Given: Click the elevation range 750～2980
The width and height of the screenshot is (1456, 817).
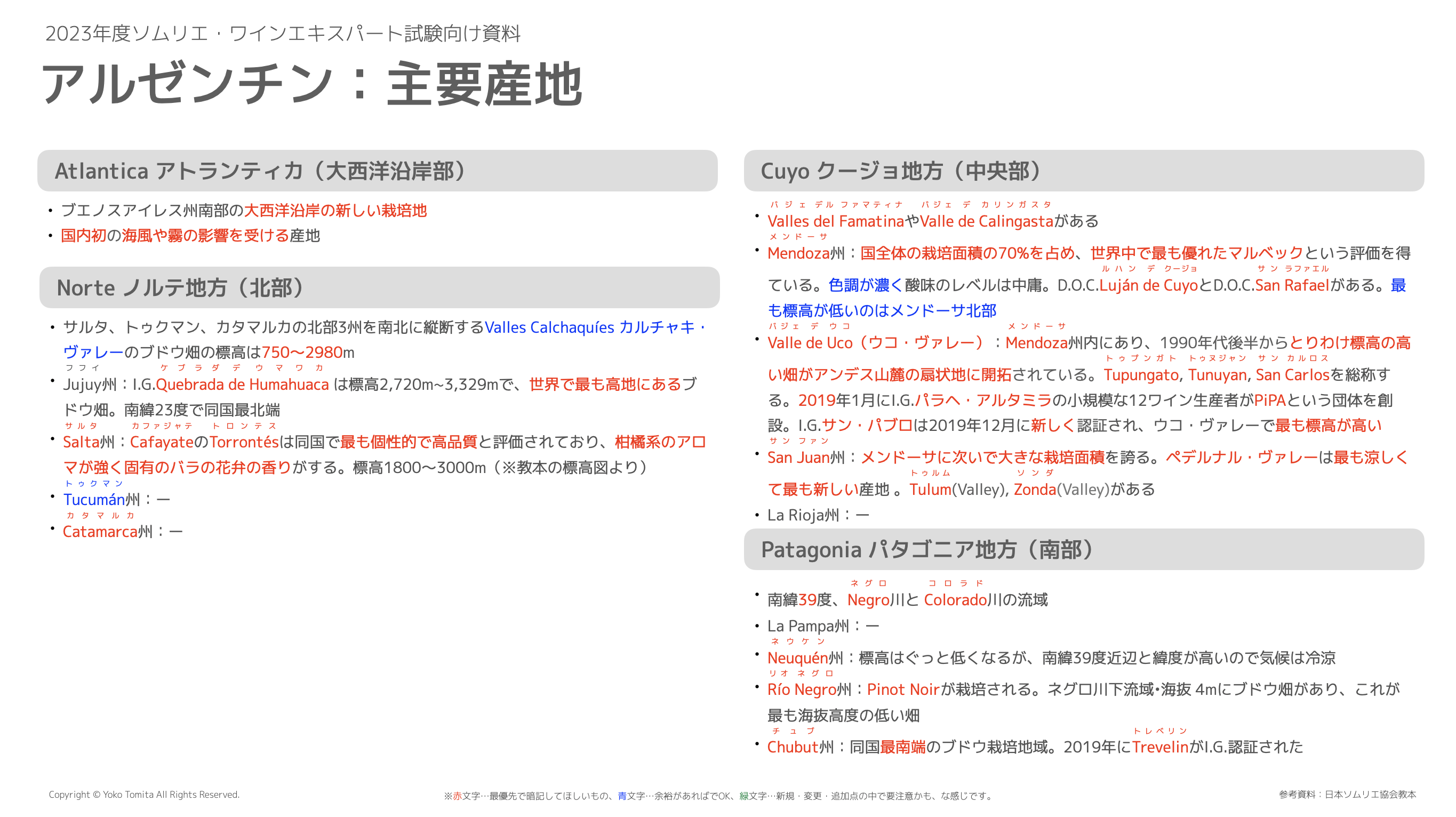Looking at the screenshot, I should 302,353.
